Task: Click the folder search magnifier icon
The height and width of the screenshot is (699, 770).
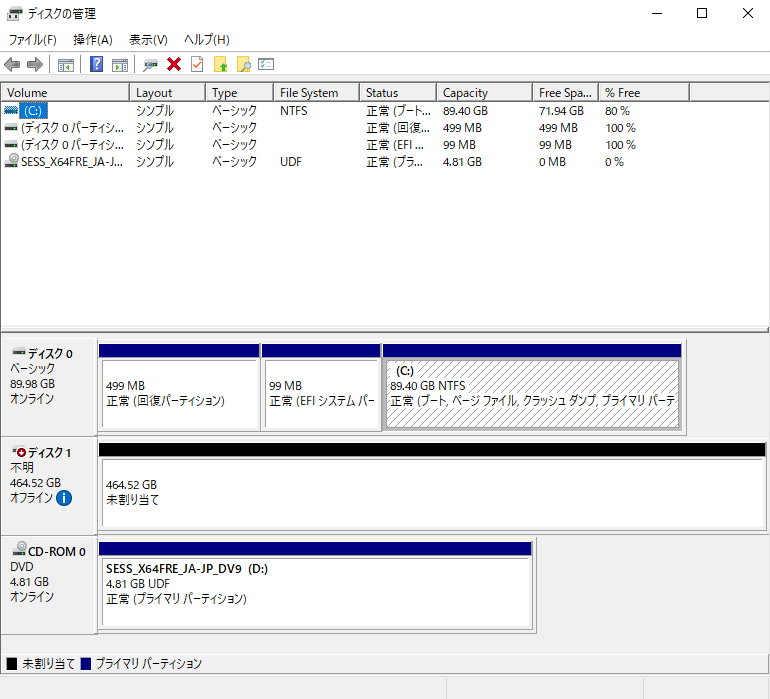Action: 244,64
